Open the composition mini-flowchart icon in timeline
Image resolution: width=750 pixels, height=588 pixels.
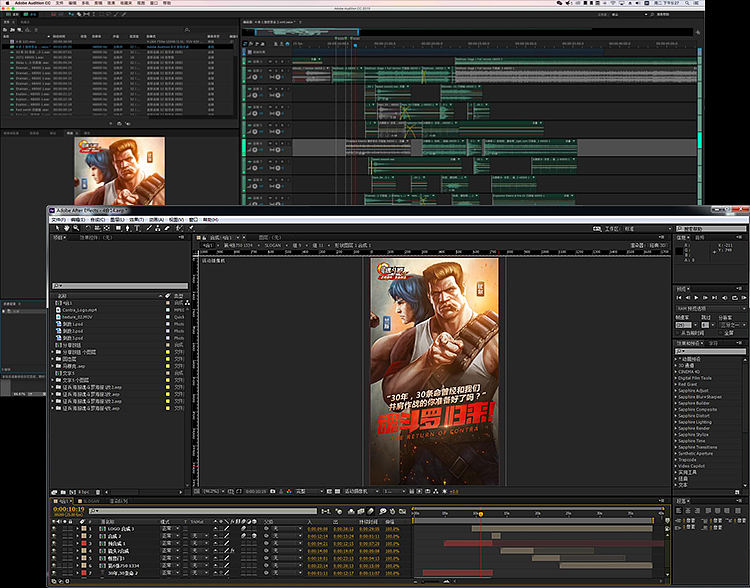(326, 511)
